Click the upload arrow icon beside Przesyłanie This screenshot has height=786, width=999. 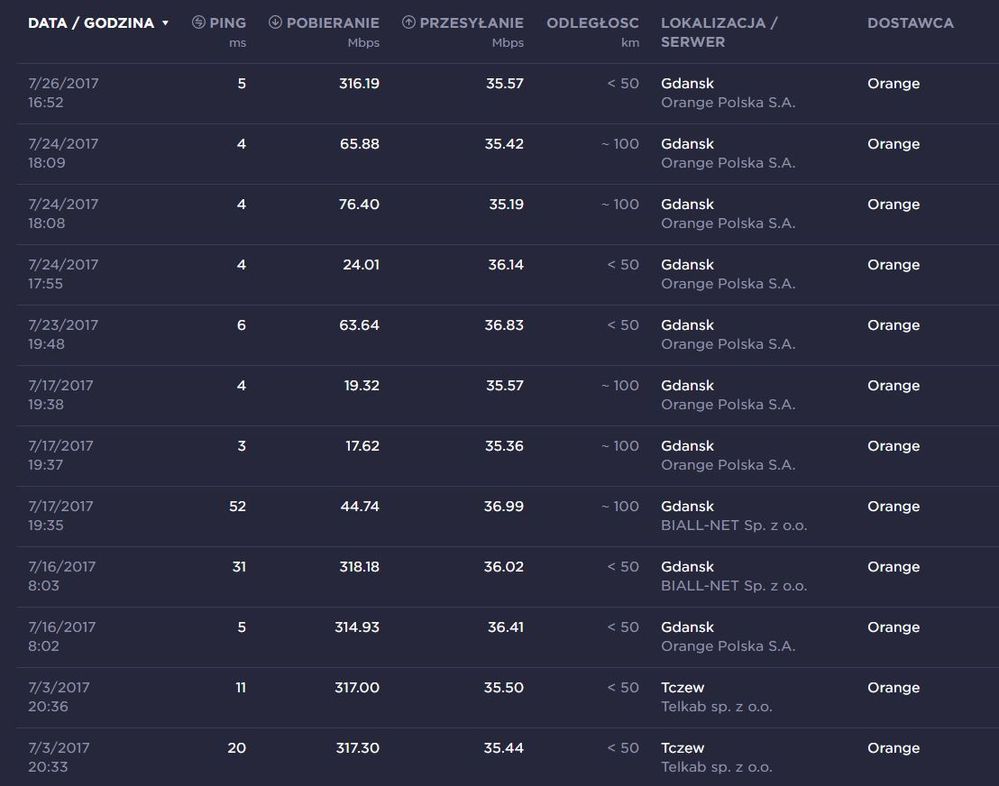408,23
